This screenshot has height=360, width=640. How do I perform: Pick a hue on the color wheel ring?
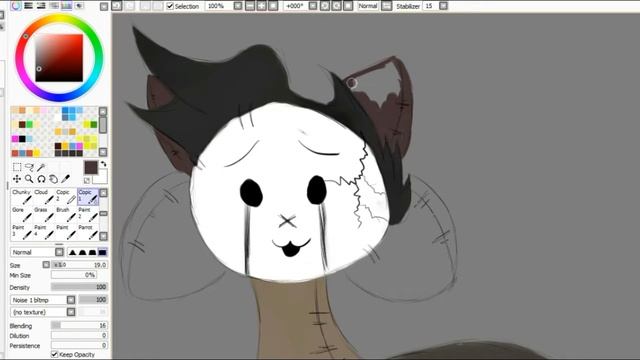click(59, 17)
